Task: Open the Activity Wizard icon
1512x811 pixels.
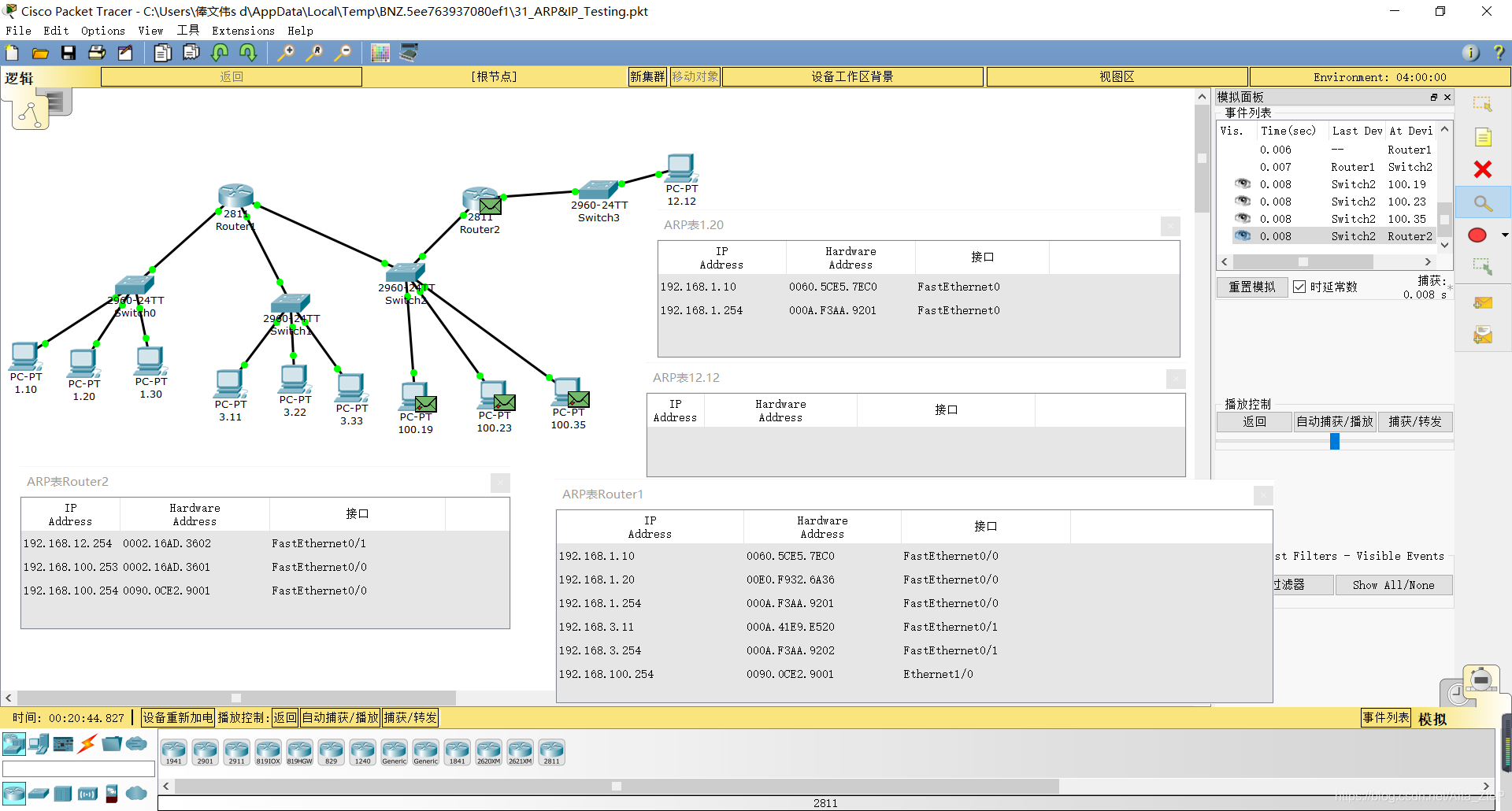Action: 125,53
